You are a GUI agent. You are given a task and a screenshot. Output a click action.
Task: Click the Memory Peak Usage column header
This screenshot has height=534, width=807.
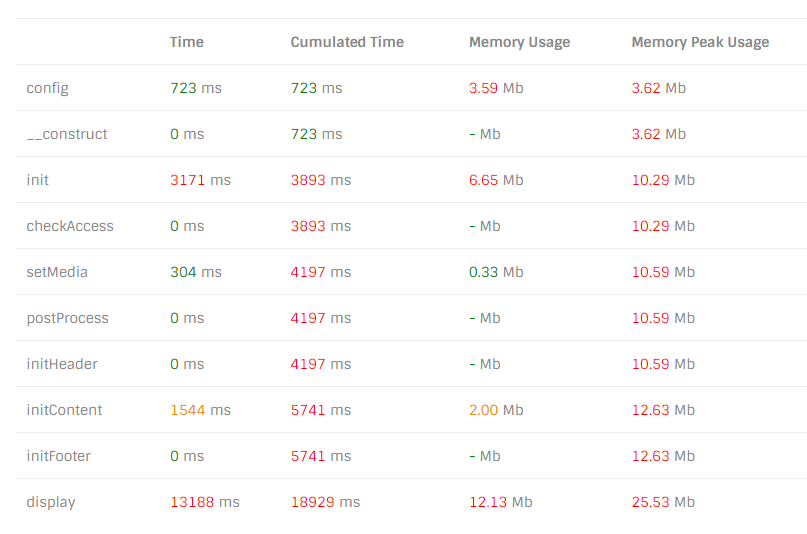[x=700, y=42]
